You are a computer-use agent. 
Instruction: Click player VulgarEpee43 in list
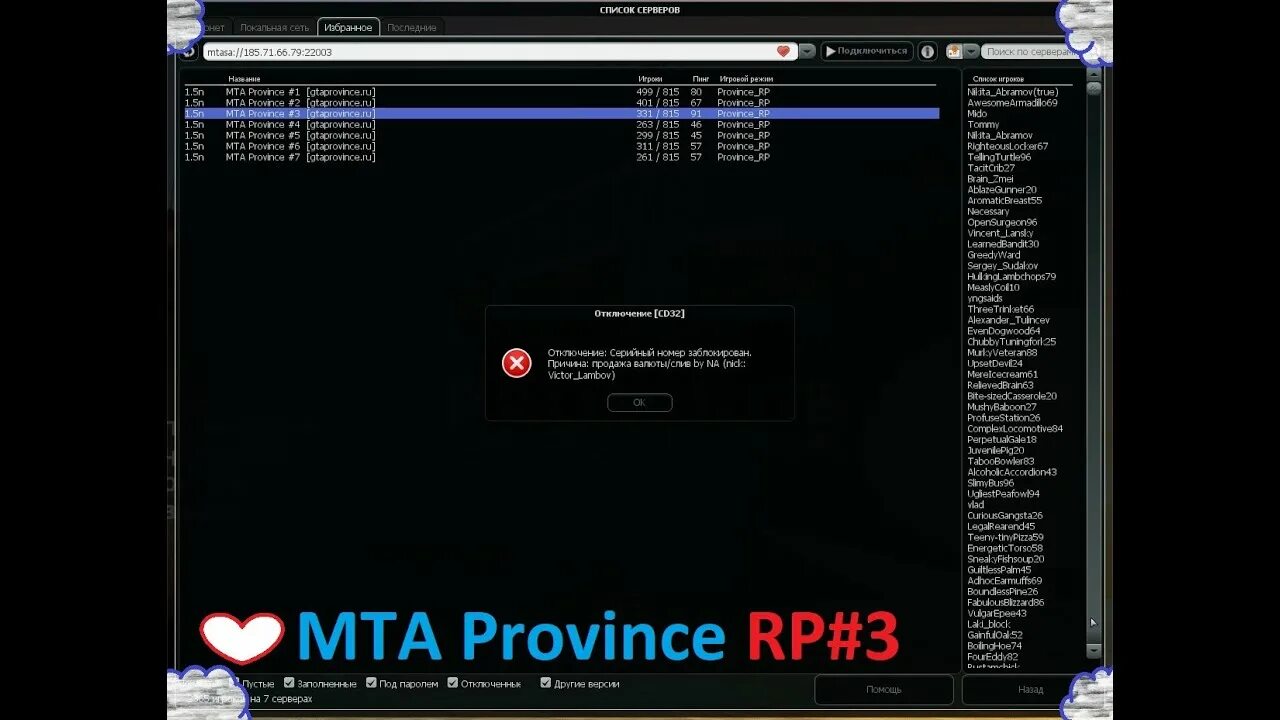point(997,613)
